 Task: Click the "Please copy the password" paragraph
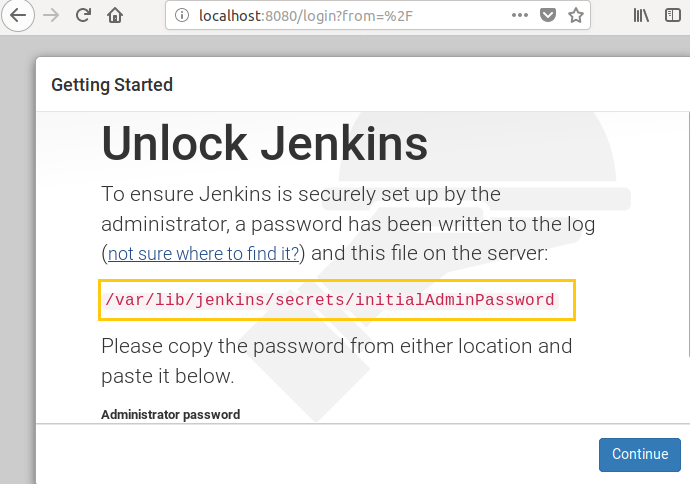pos(336,361)
